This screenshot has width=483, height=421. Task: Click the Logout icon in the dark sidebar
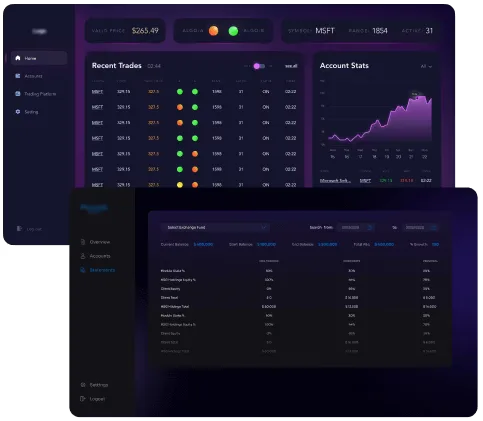pos(83,399)
